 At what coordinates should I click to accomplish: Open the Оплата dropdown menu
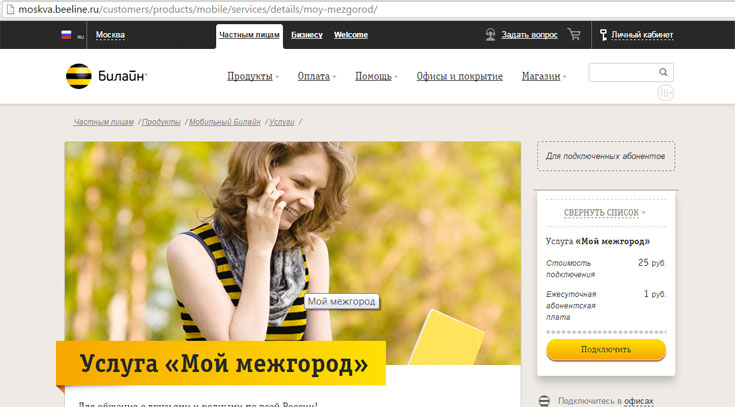click(316, 76)
